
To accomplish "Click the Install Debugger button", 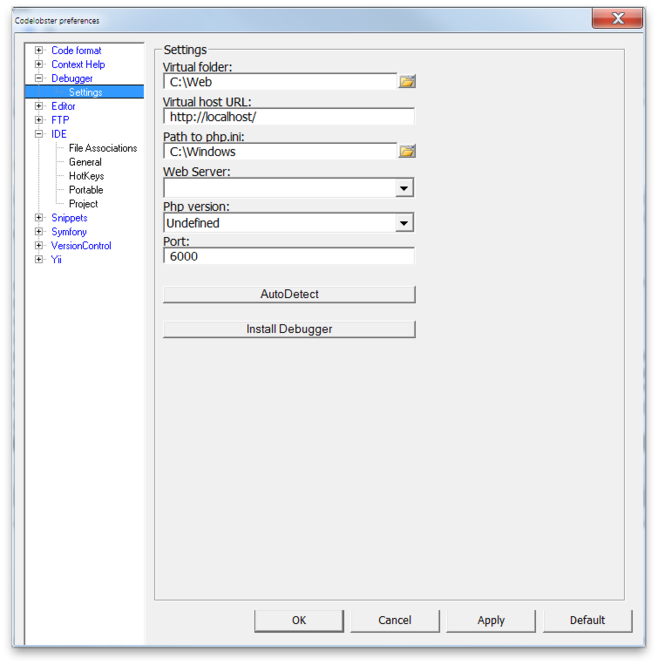I will click(289, 329).
